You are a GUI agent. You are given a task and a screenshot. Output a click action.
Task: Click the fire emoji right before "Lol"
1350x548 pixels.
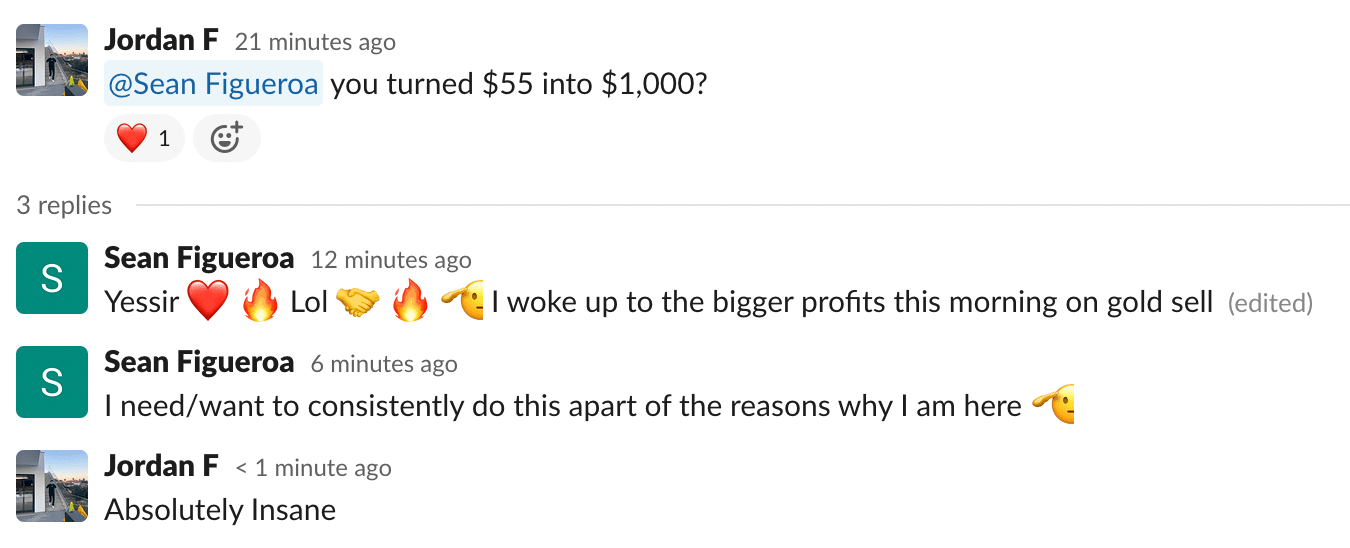[x=260, y=302]
